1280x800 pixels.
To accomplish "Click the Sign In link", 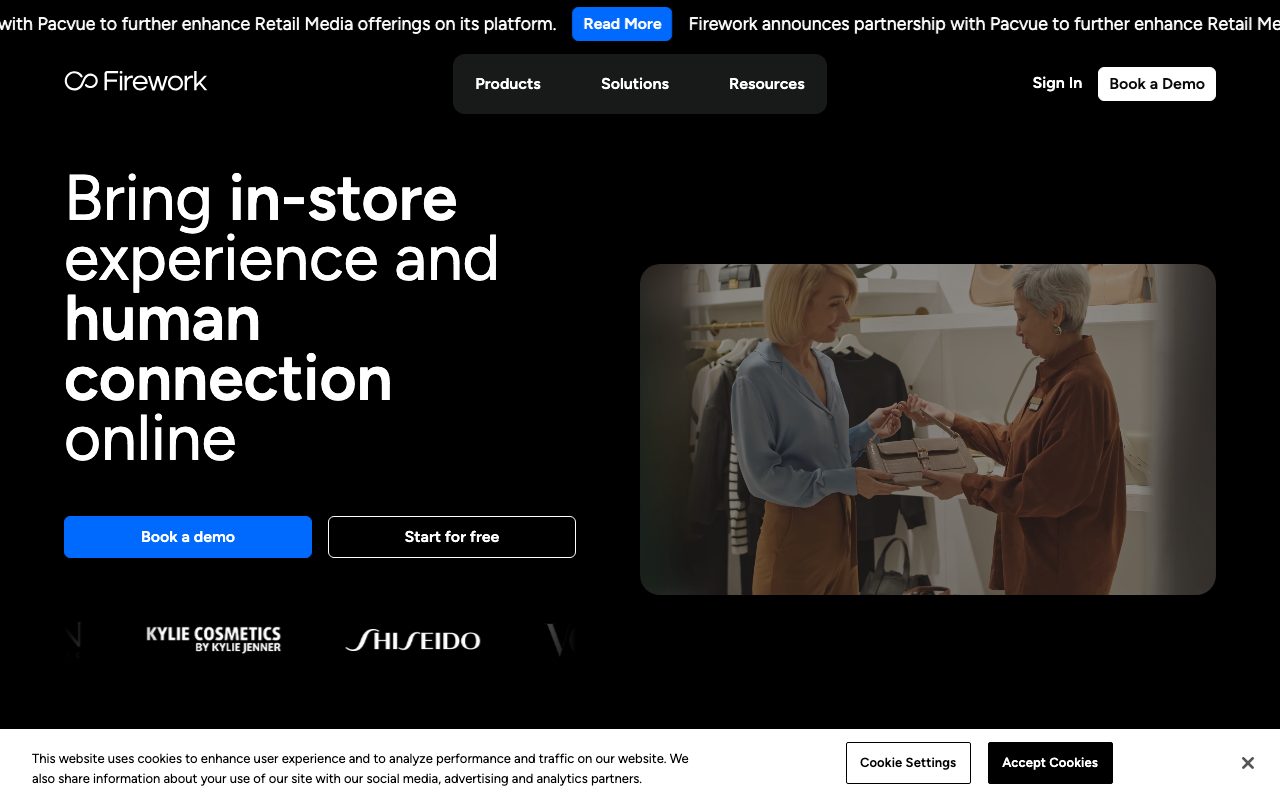I will pyautogui.click(x=1057, y=83).
